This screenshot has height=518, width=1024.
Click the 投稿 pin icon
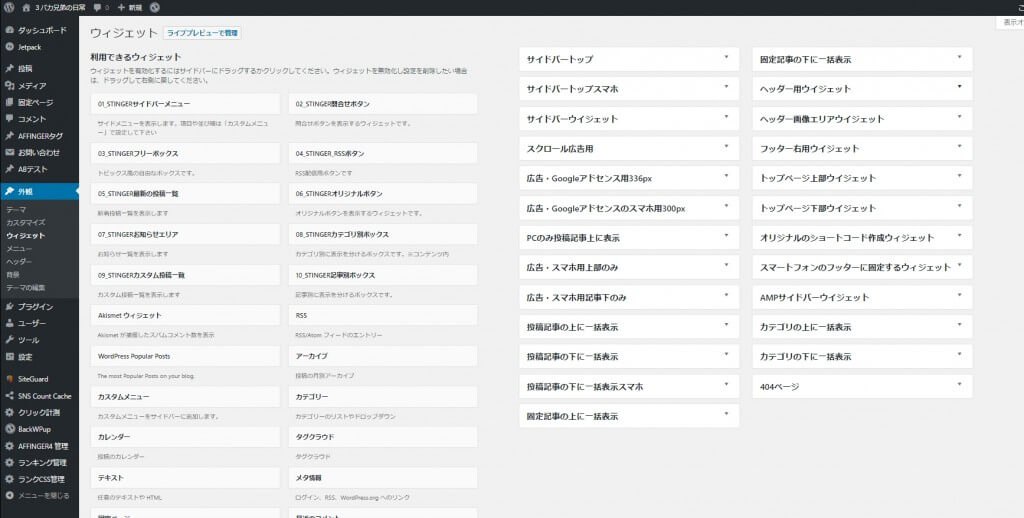click(x=9, y=68)
